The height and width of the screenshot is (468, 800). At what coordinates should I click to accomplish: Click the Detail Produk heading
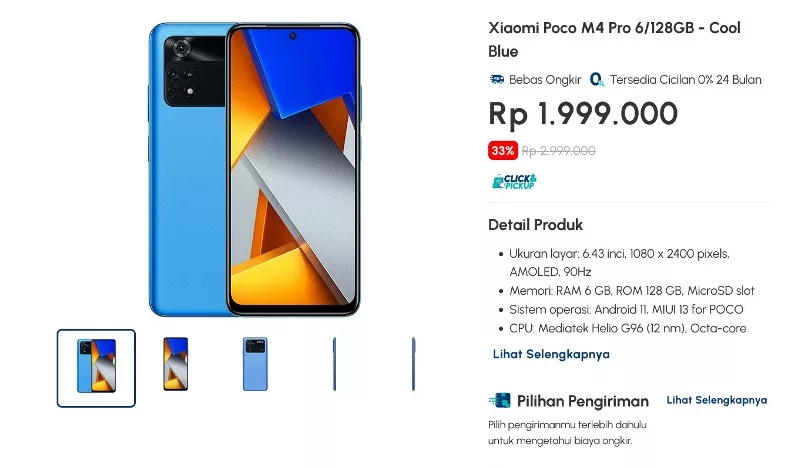tap(535, 225)
